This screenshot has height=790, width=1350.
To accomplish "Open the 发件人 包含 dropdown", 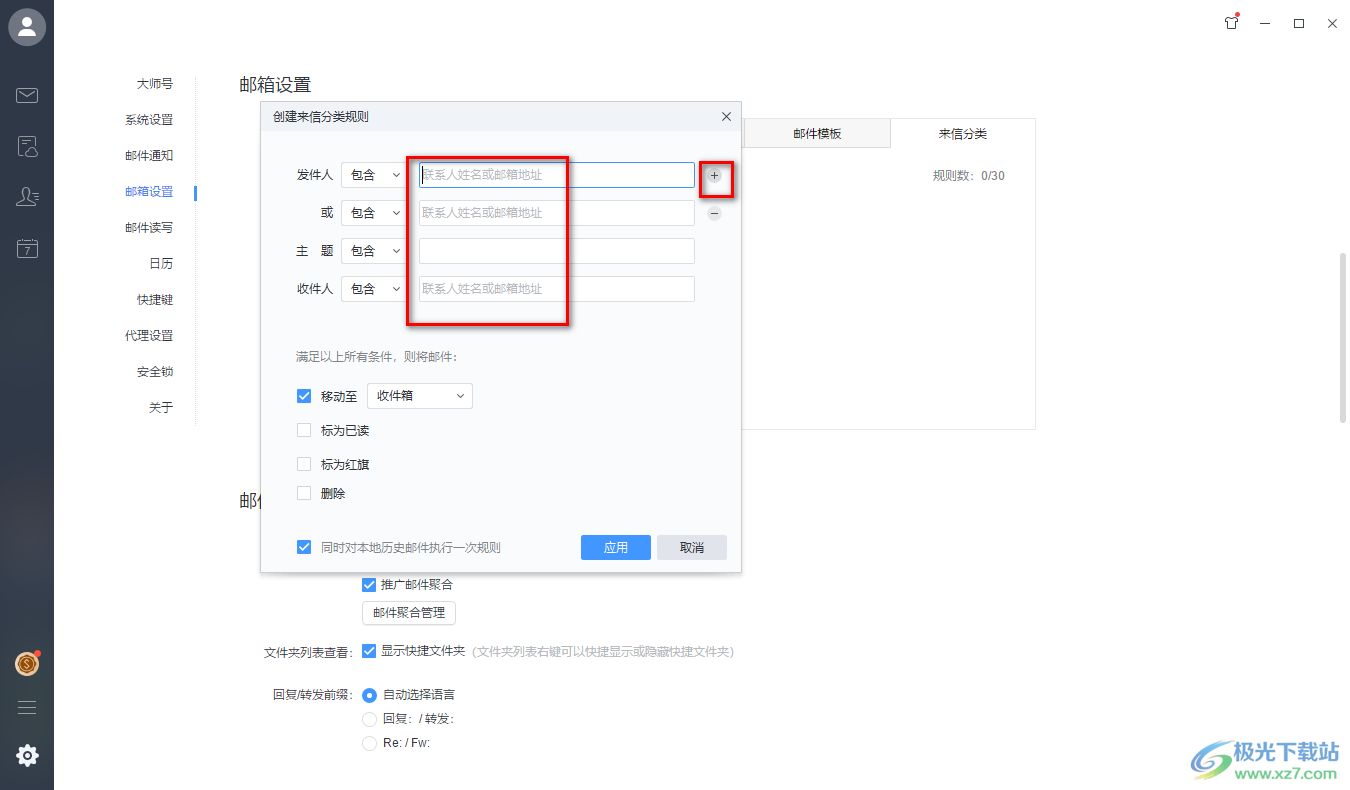I will (x=375, y=175).
